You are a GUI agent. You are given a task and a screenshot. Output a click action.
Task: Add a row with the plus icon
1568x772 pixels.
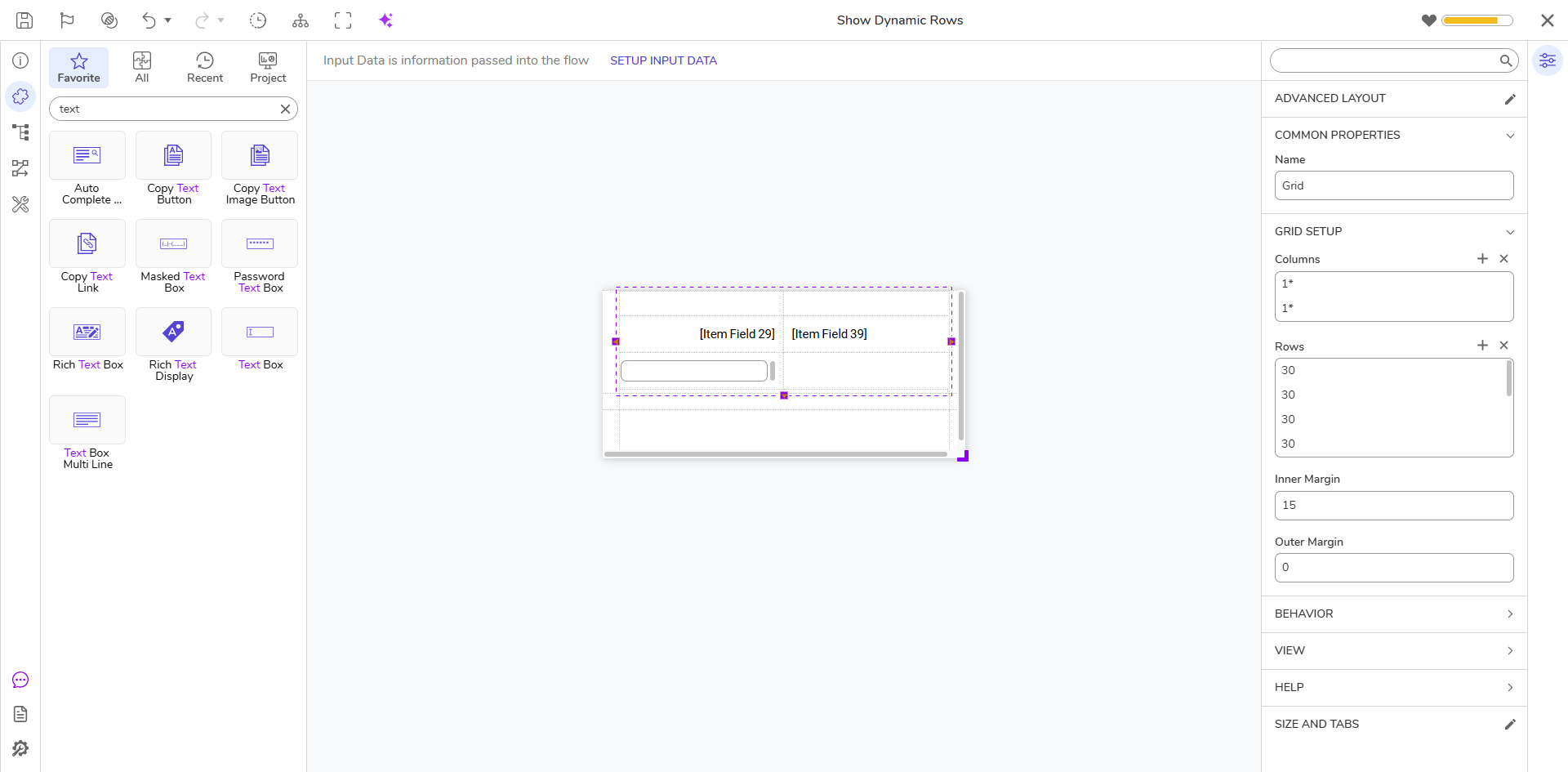[x=1482, y=345]
